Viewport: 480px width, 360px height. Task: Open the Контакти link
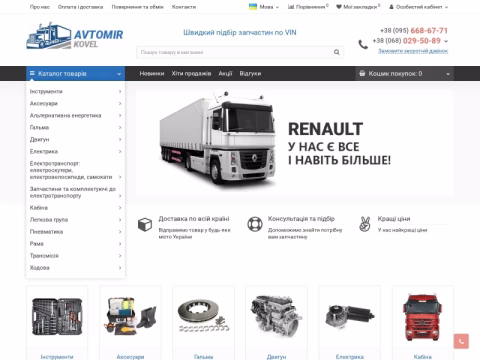(184, 7)
